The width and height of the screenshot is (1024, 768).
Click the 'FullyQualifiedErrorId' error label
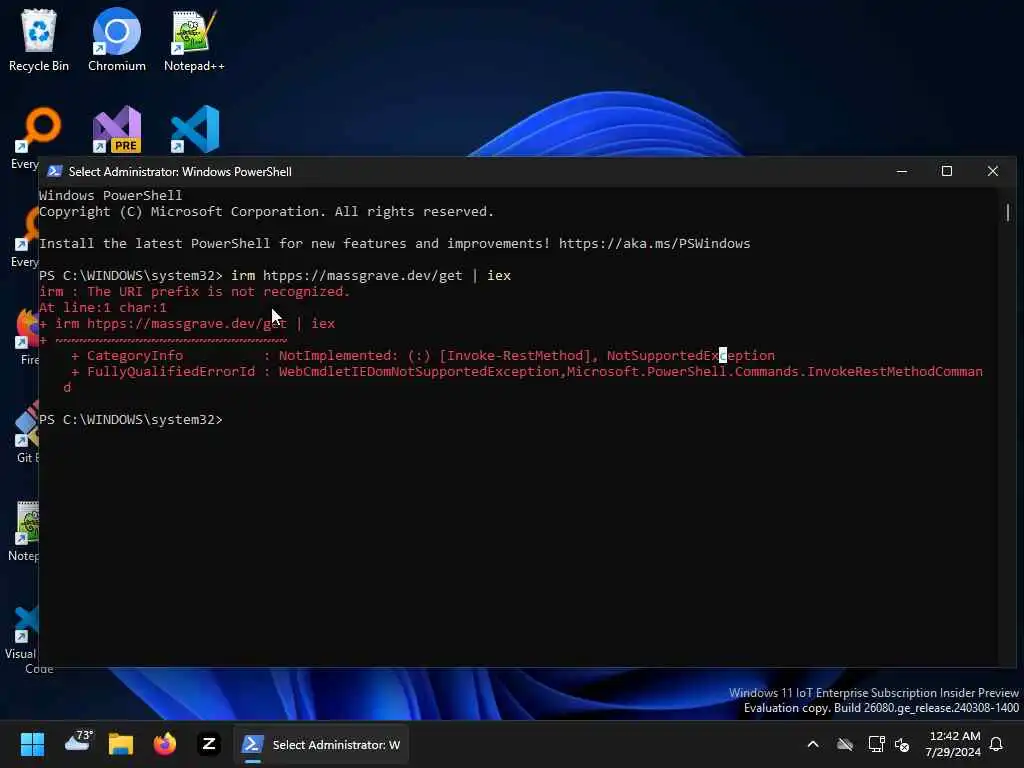171,371
